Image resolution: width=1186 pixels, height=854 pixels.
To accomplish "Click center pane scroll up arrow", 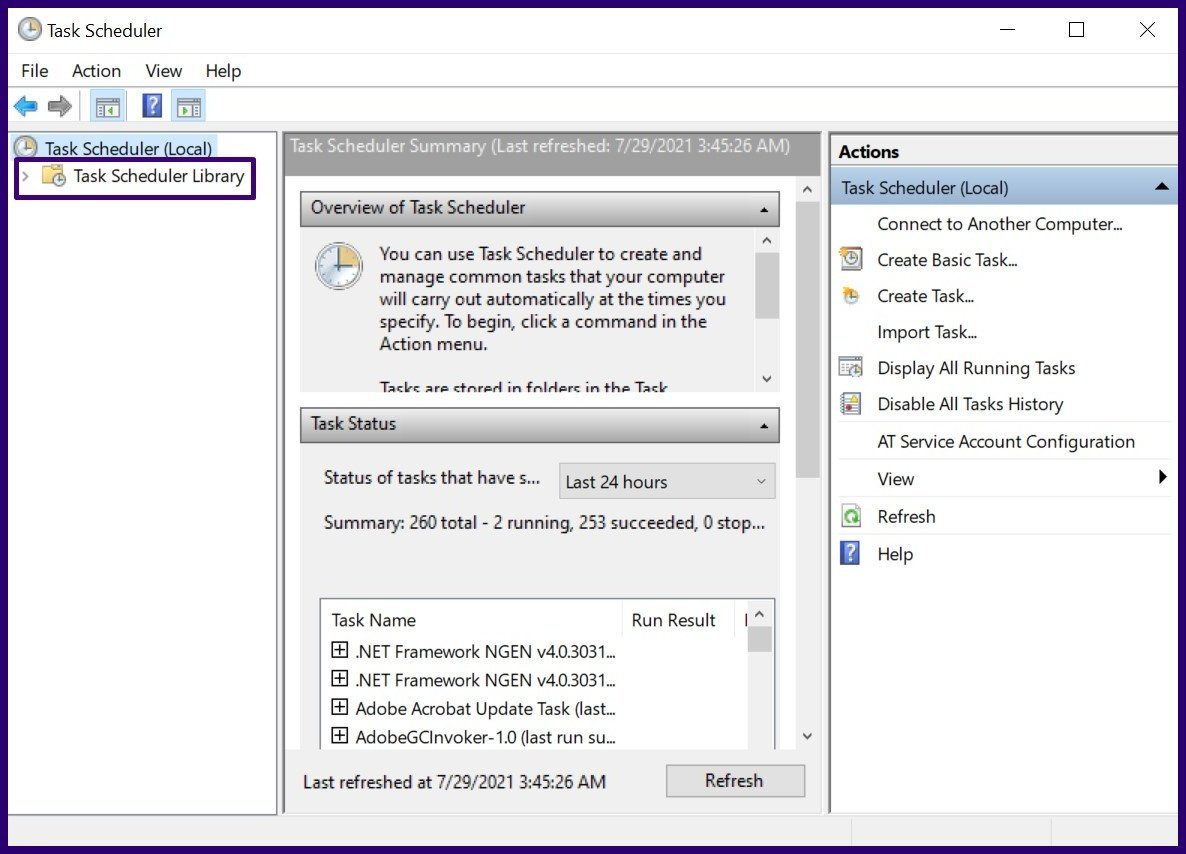I will pos(807,189).
